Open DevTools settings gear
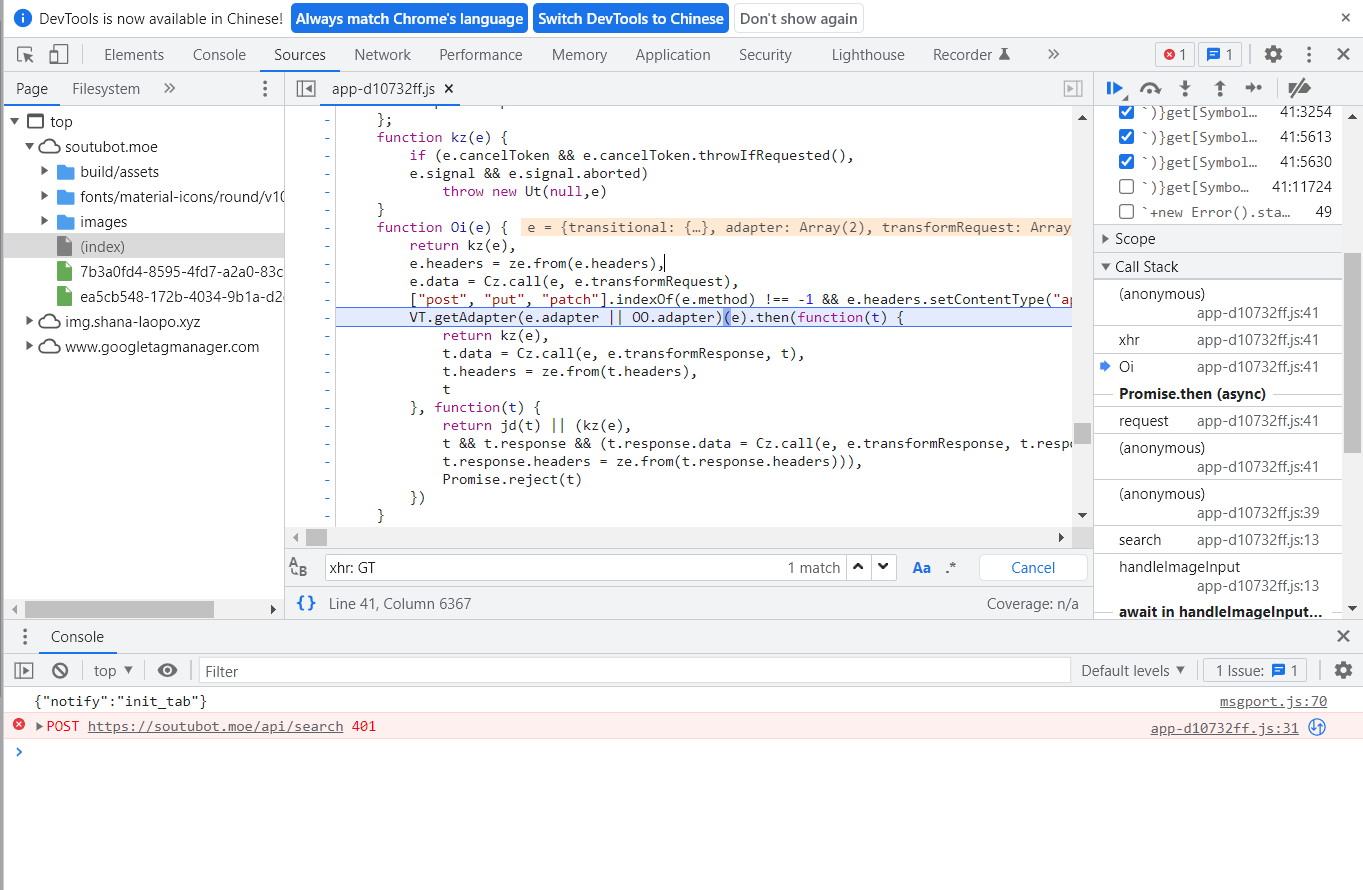This screenshot has height=890, width=1363. point(1273,55)
